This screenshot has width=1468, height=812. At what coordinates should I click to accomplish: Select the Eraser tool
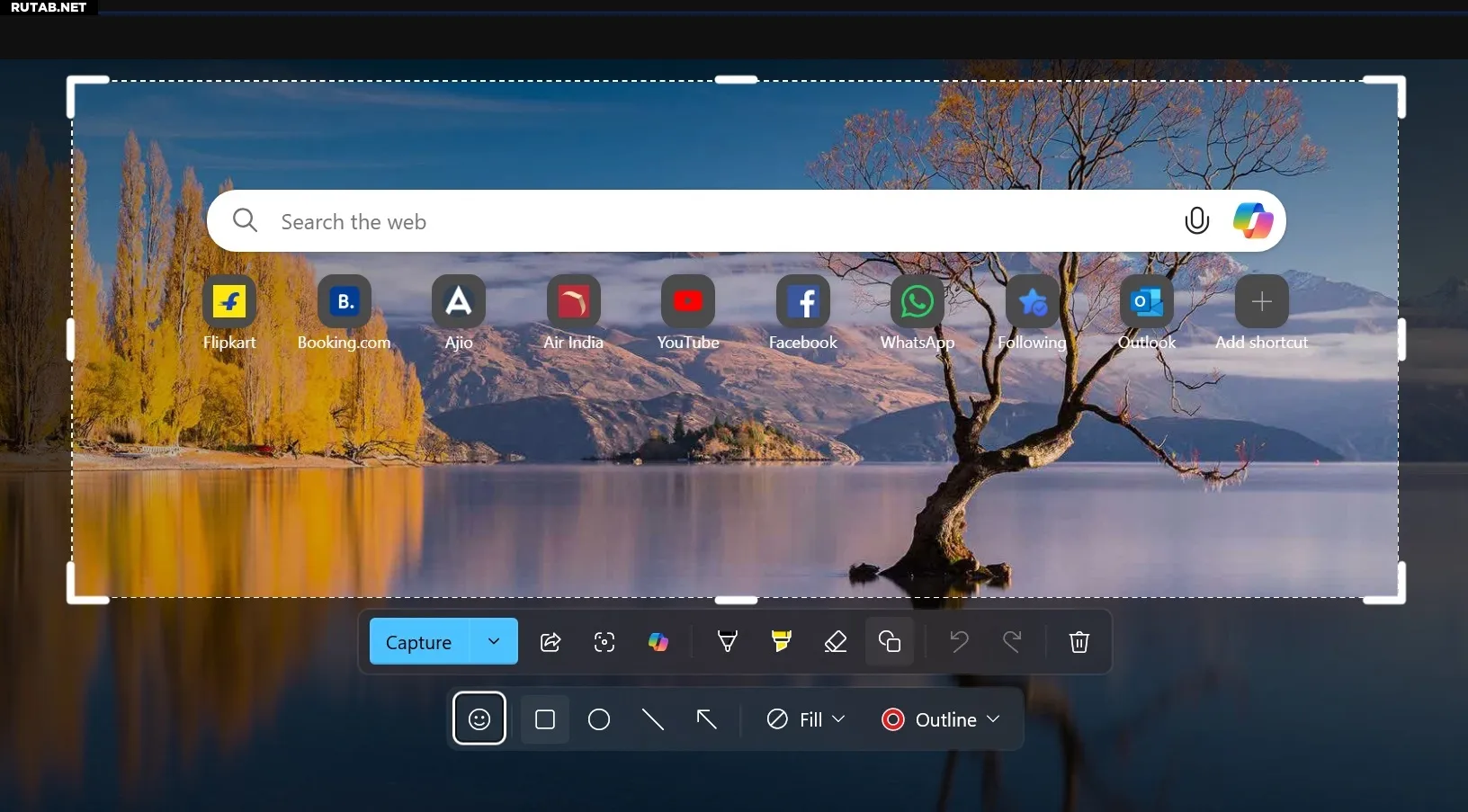point(836,642)
